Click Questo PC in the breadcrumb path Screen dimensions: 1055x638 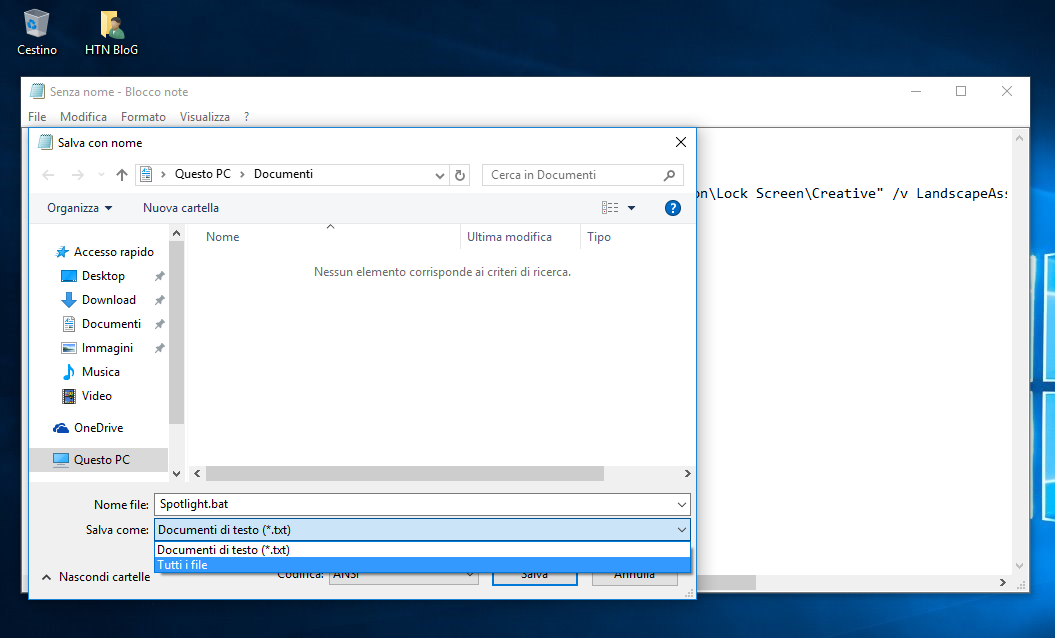click(x=203, y=174)
